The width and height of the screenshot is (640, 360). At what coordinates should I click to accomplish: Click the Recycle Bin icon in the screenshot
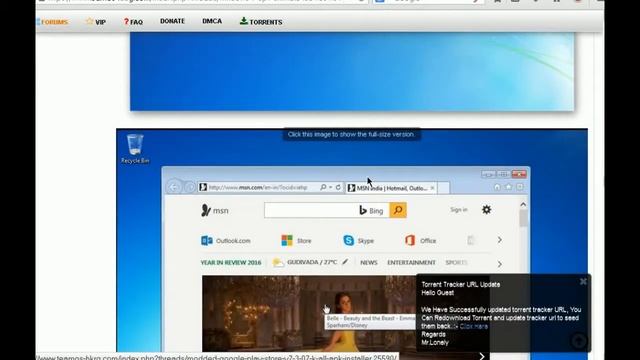click(x=135, y=149)
